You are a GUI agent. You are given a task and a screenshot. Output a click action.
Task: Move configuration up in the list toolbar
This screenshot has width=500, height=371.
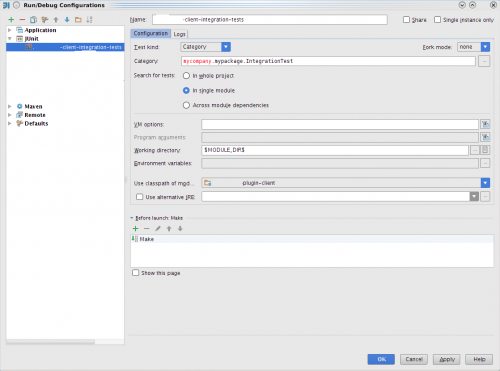click(x=56, y=20)
